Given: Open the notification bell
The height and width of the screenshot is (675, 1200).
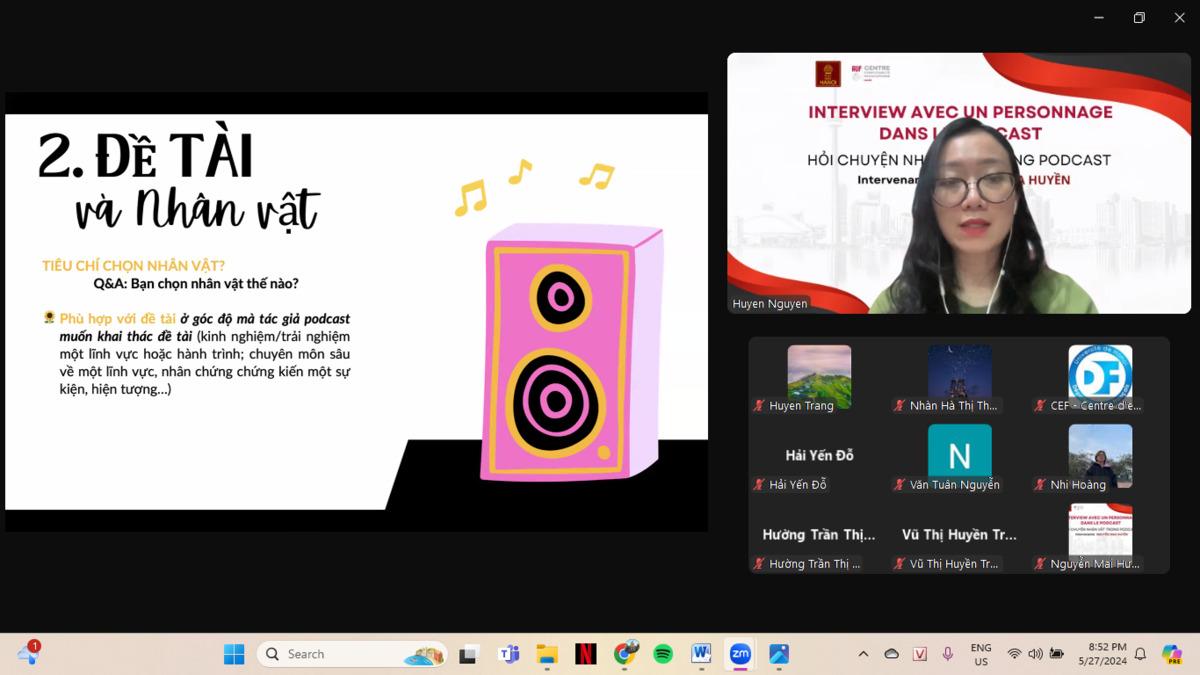Looking at the screenshot, I should [1140, 654].
